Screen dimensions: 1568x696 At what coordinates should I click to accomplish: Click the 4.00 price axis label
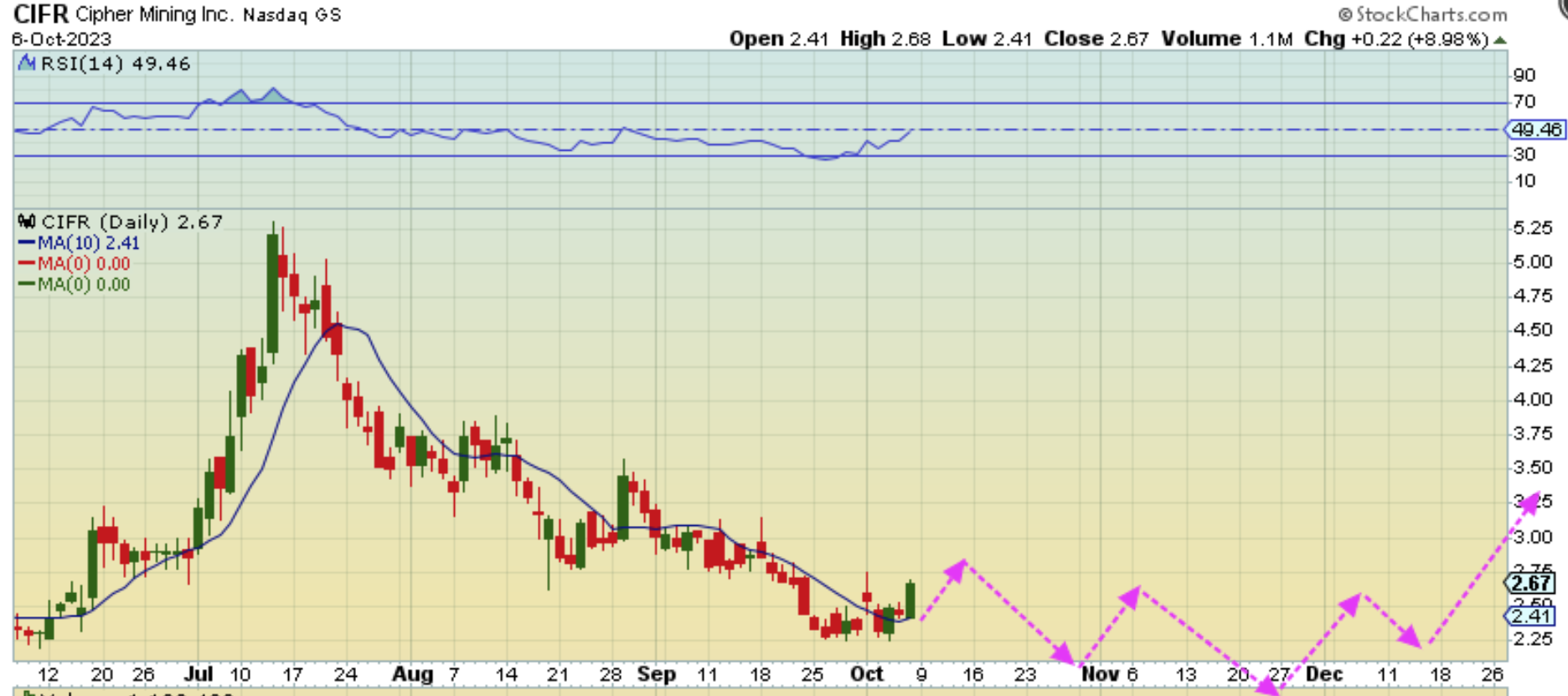tap(1533, 400)
